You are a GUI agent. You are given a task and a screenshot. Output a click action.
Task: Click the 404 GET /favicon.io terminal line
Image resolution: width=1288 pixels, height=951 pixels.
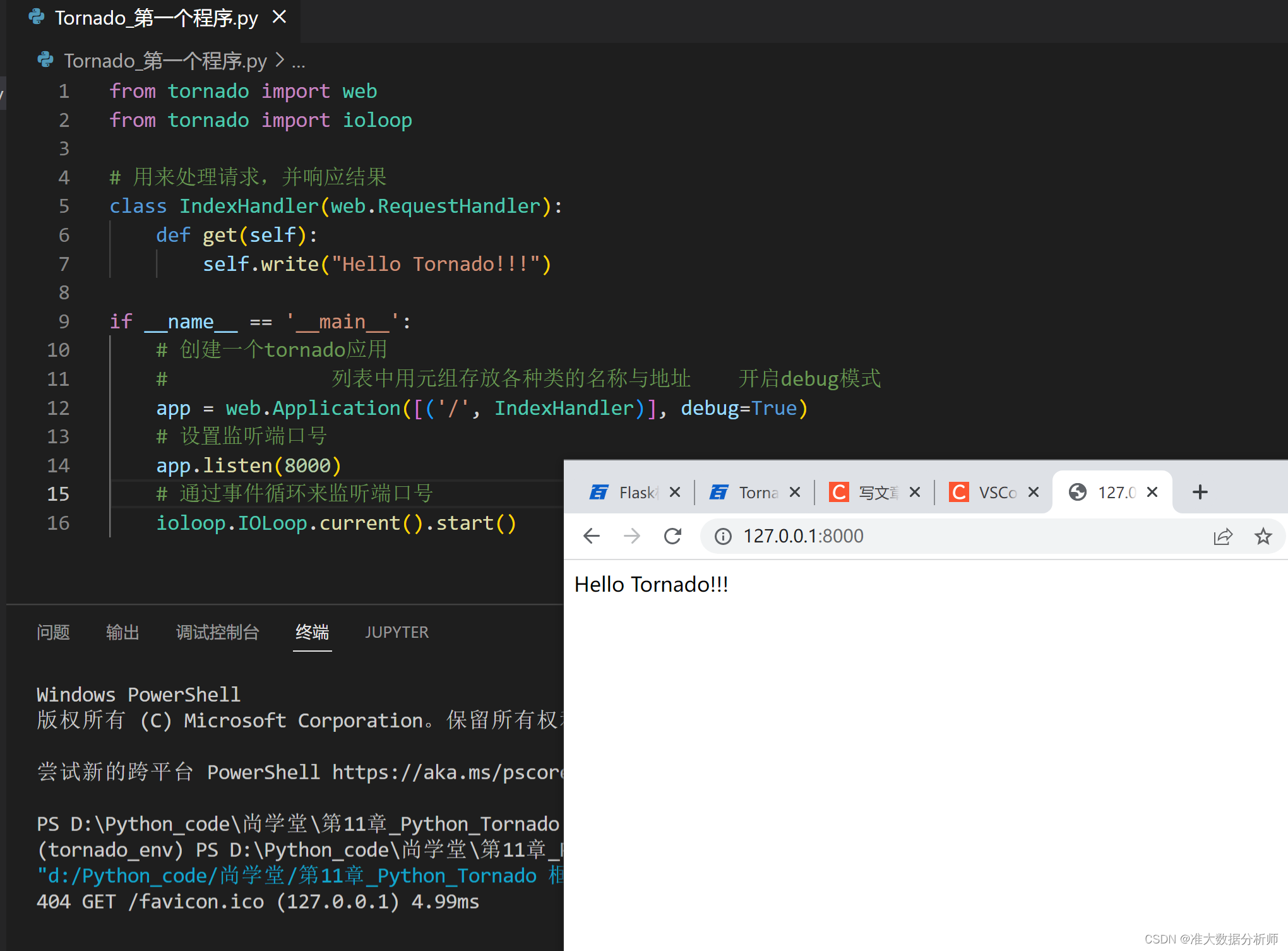(258, 902)
